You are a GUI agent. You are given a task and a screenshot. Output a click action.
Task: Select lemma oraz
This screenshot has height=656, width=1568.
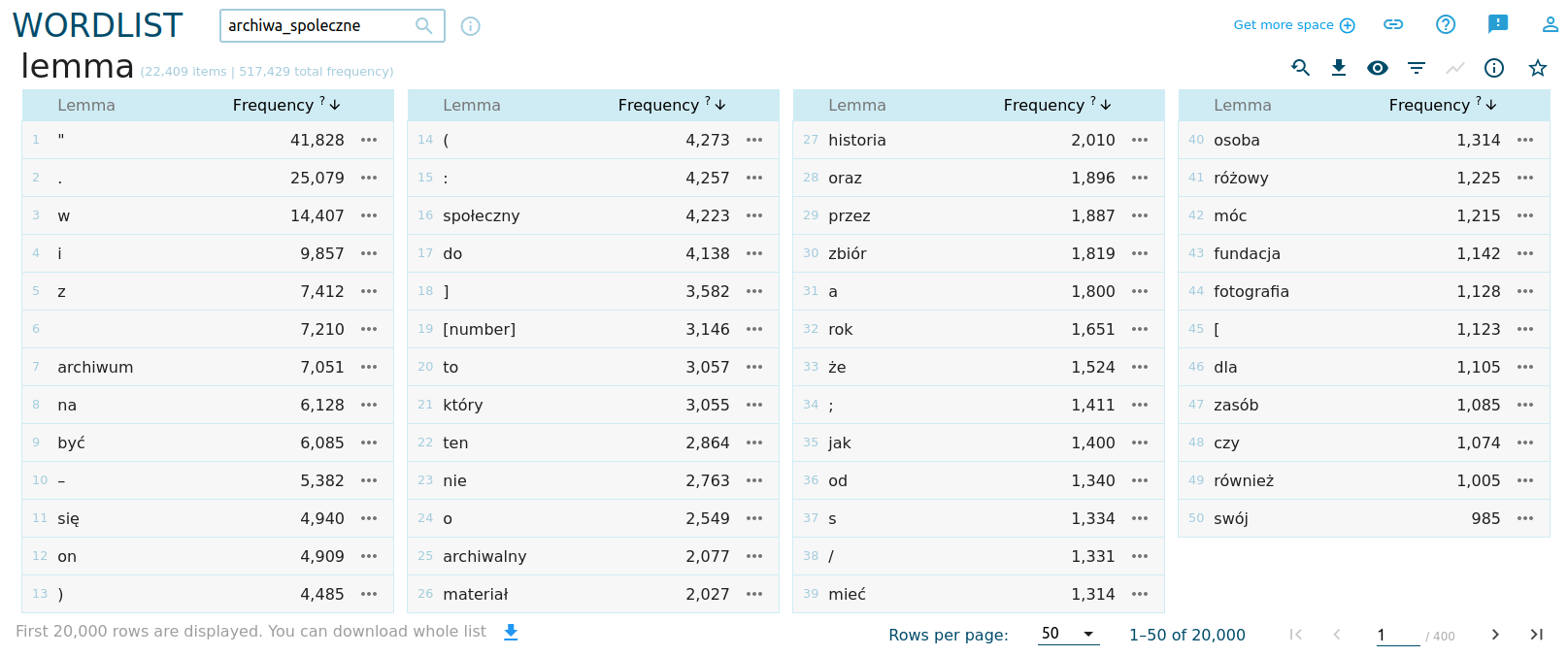click(846, 178)
